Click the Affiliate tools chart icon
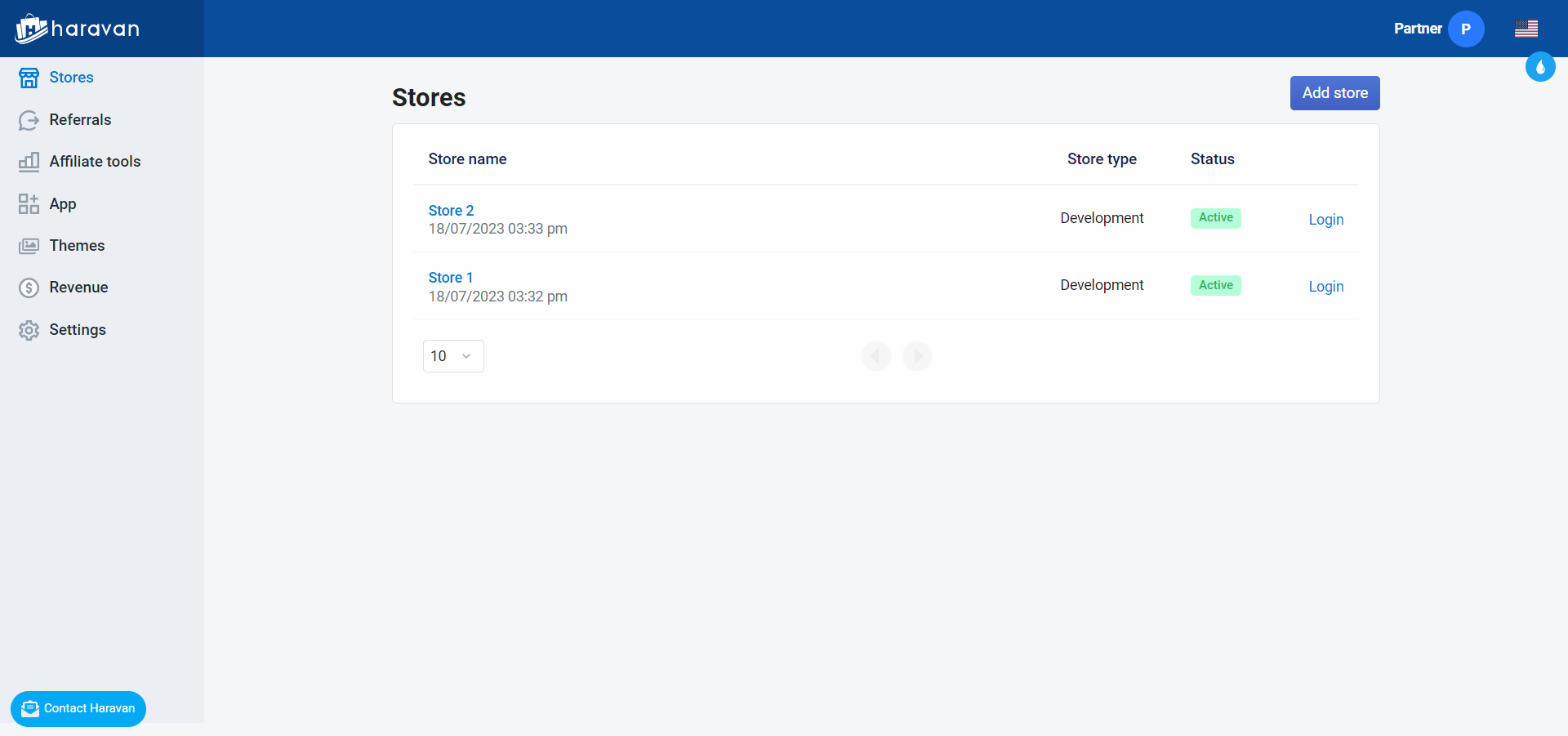Image resolution: width=1568 pixels, height=736 pixels. coord(29,162)
